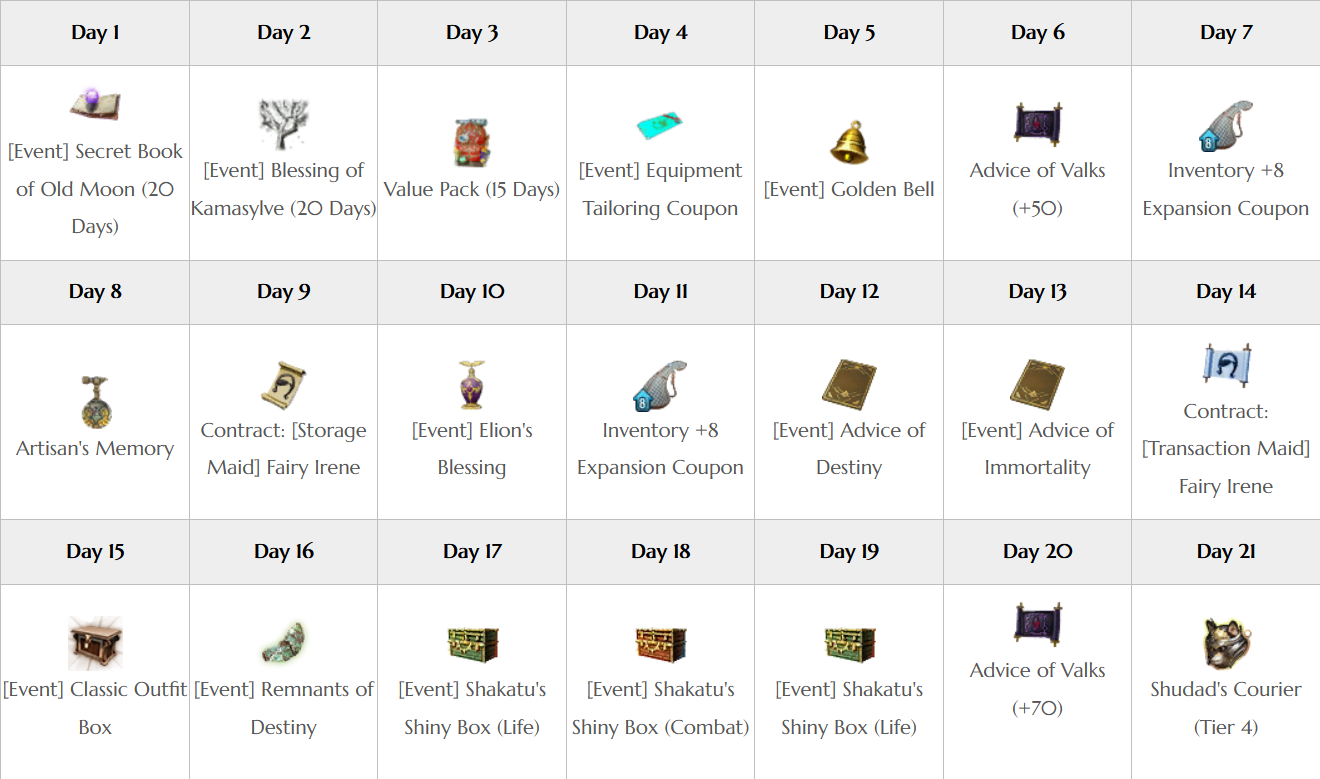Click the Elion's Blessing vase icon

[x=471, y=385]
